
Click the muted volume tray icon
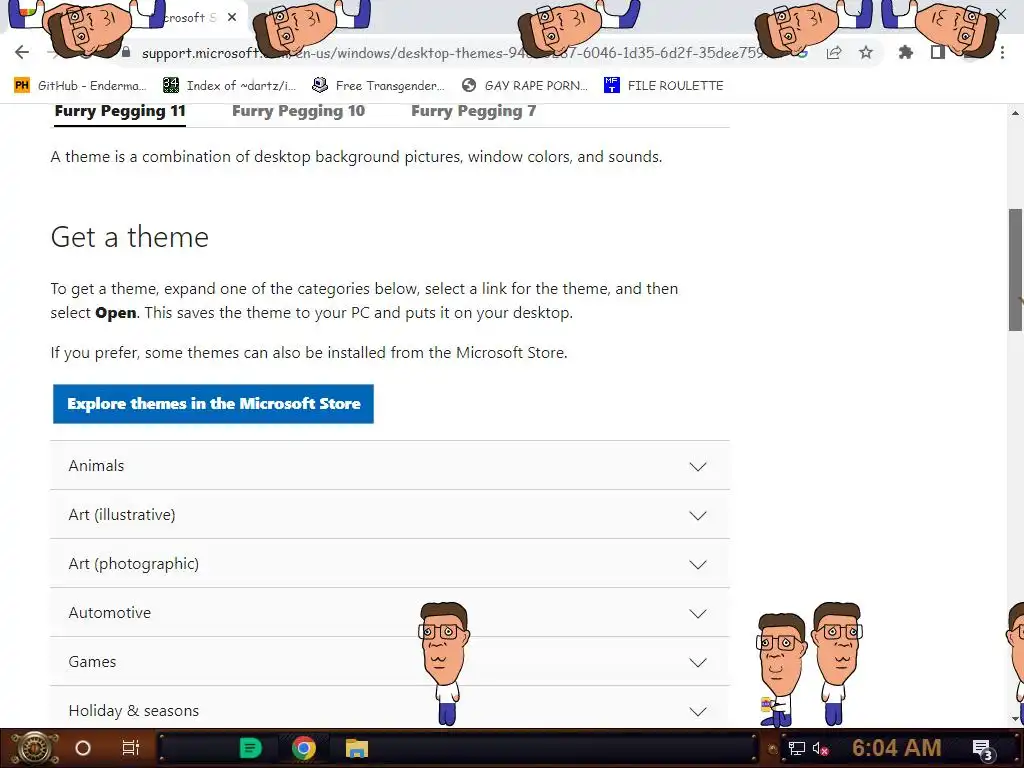tap(821, 748)
